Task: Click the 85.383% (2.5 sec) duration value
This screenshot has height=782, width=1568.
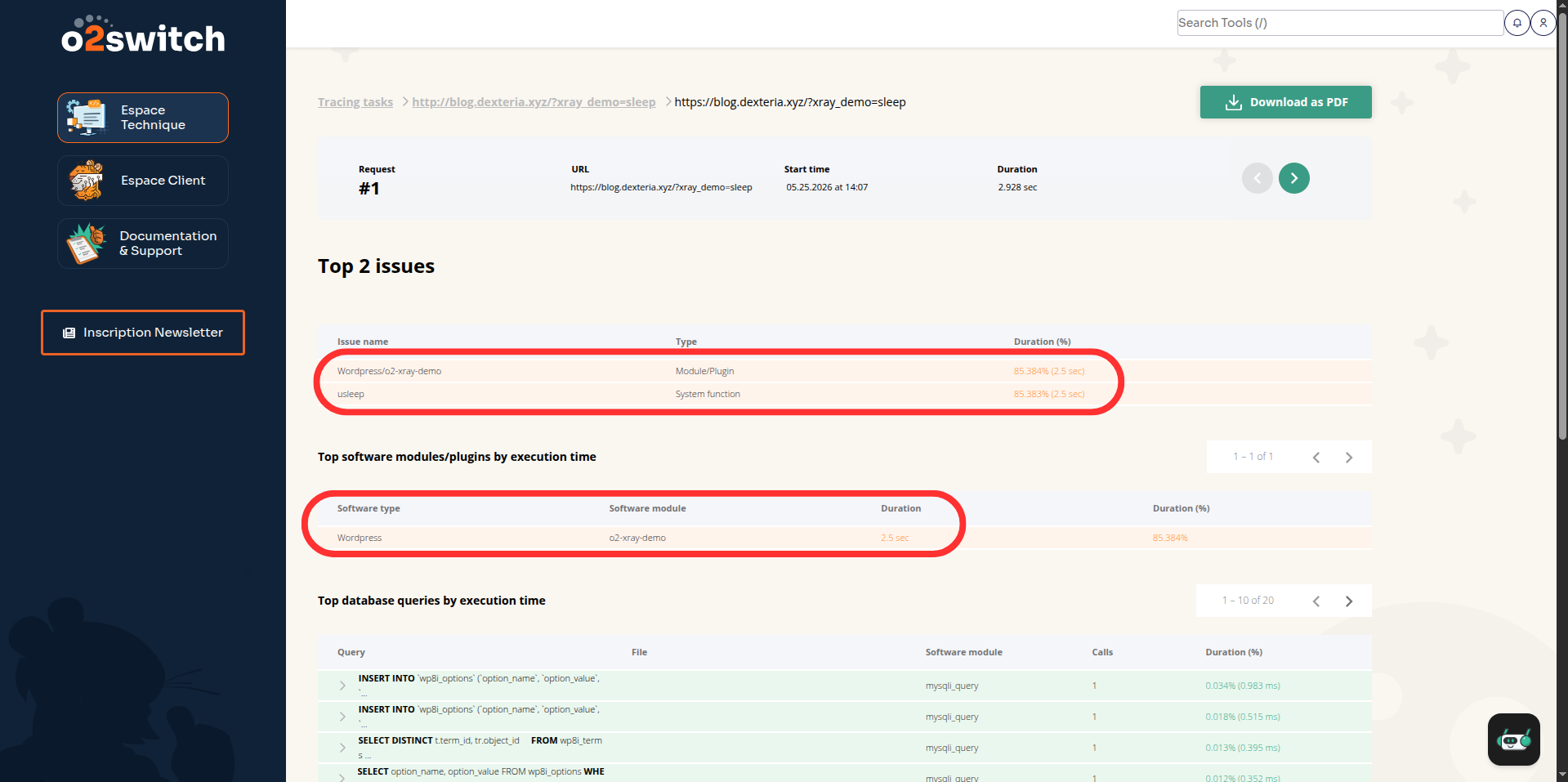Action: pyautogui.click(x=1049, y=394)
